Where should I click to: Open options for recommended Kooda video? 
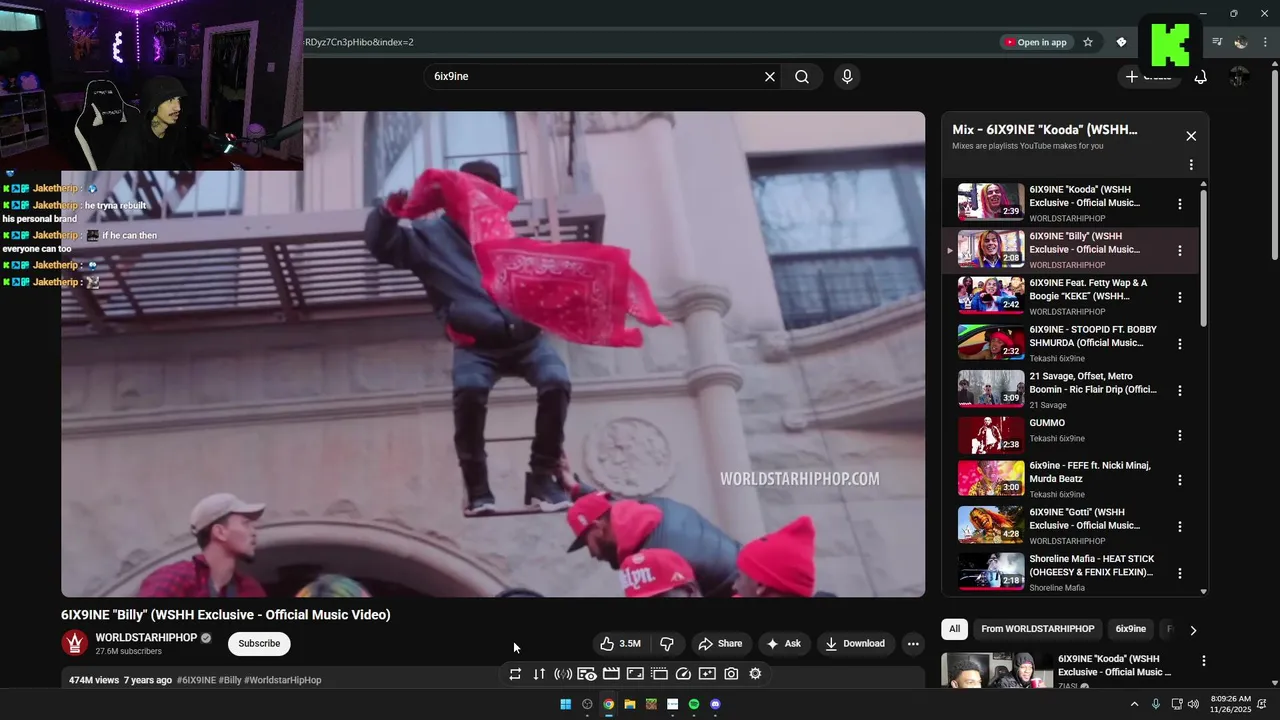pos(1204,661)
